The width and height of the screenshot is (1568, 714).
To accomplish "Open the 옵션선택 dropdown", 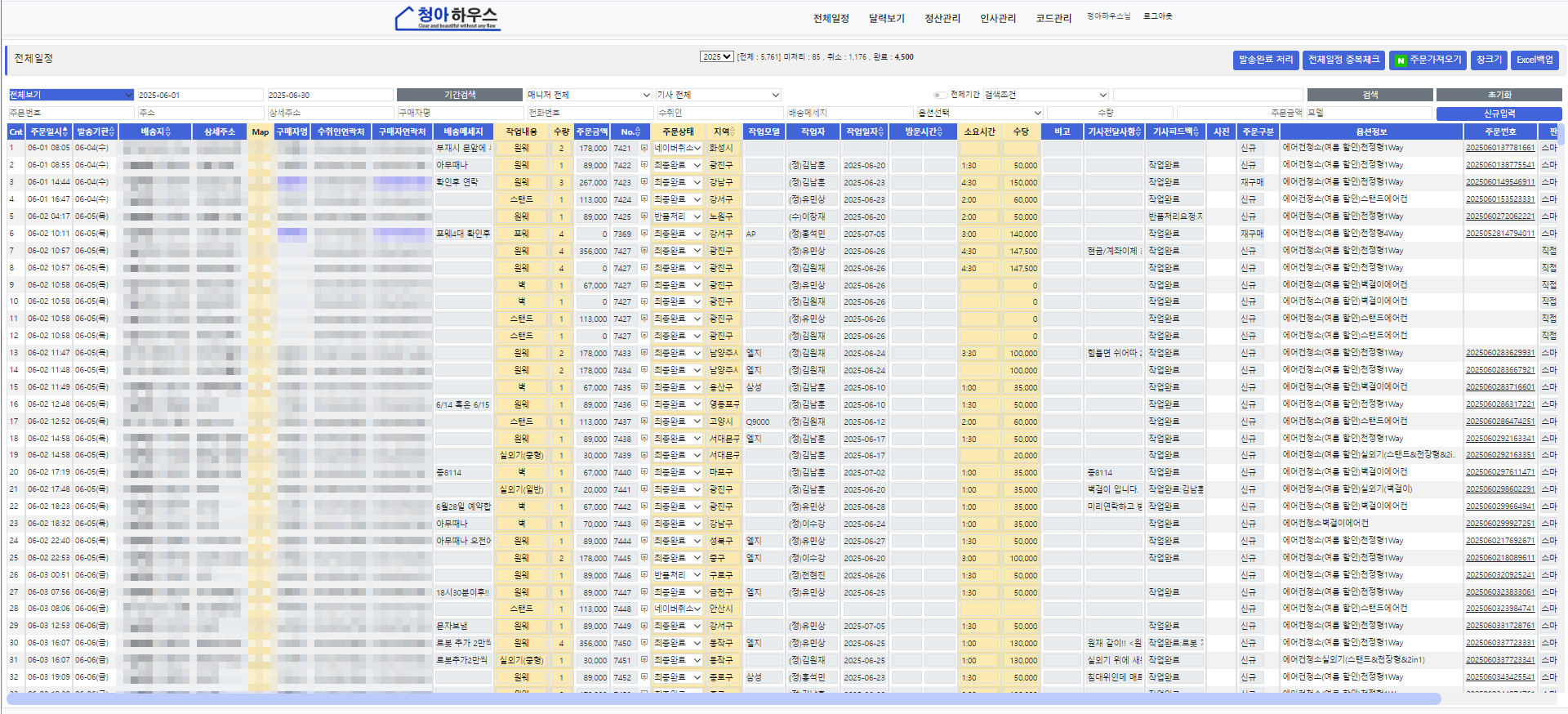I will (x=979, y=113).
